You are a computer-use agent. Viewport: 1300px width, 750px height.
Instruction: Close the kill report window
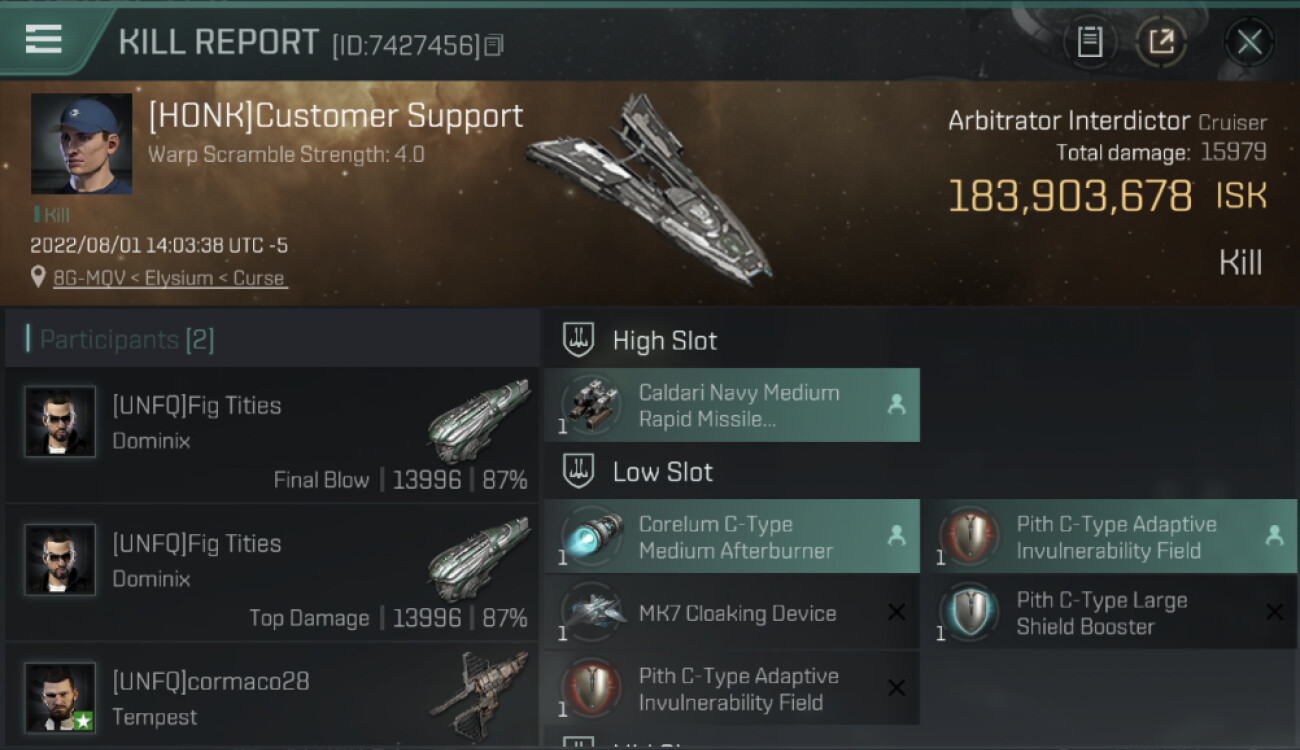click(1249, 42)
